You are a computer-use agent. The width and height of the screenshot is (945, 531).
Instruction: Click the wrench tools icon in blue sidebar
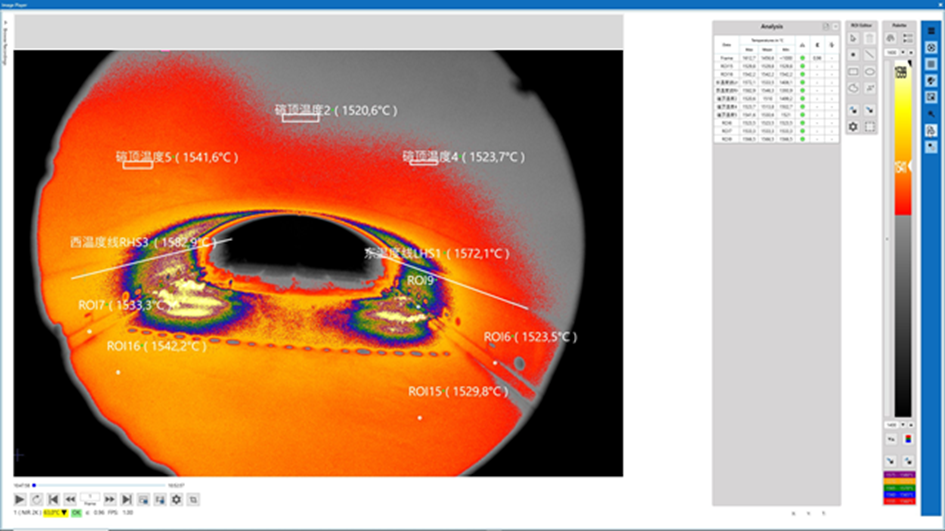931,114
